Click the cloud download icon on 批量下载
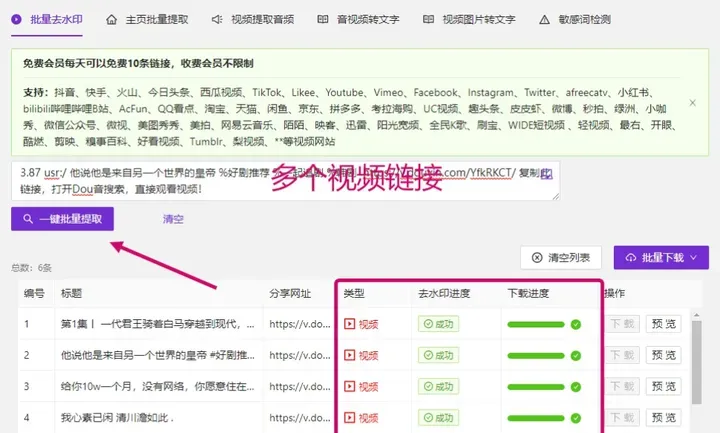This screenshot has width=720, height=433. (631, 258)
